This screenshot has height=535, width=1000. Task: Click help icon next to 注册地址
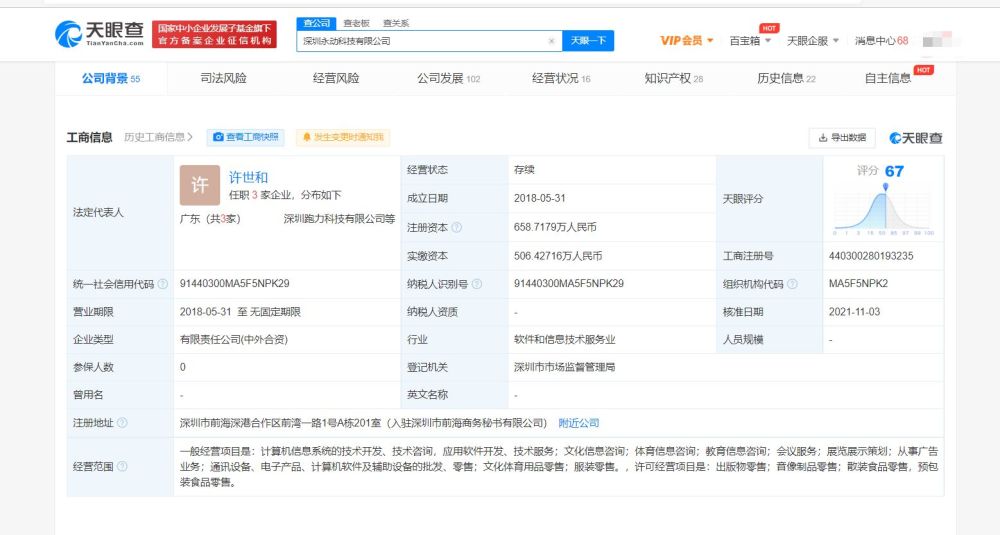(x=122, y=423)
